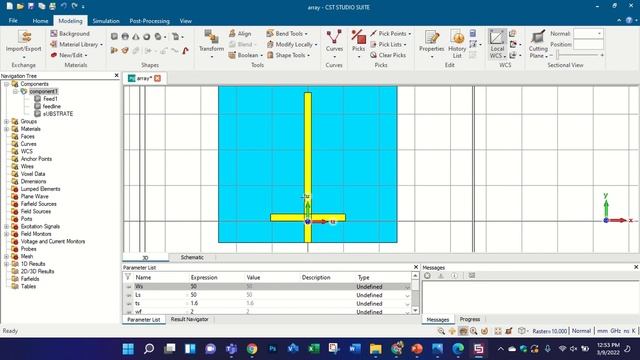The width and height of the screenshot is (640, 360).
Task: Open the Pick Lists dropdown
Action: (x=389, y=44)
